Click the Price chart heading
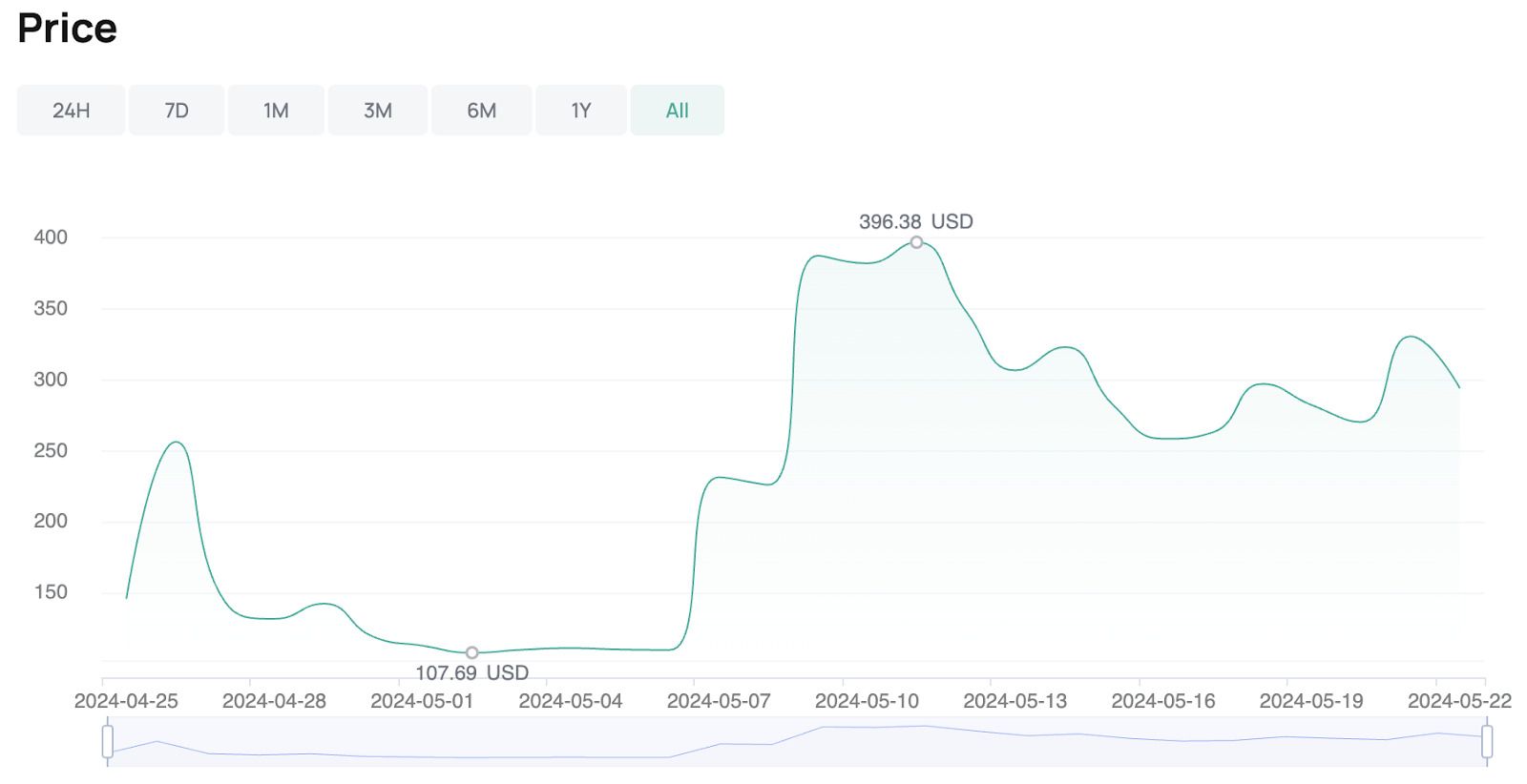The height and width of the screenshot is (784, 1527). click(x=67, y=29)
